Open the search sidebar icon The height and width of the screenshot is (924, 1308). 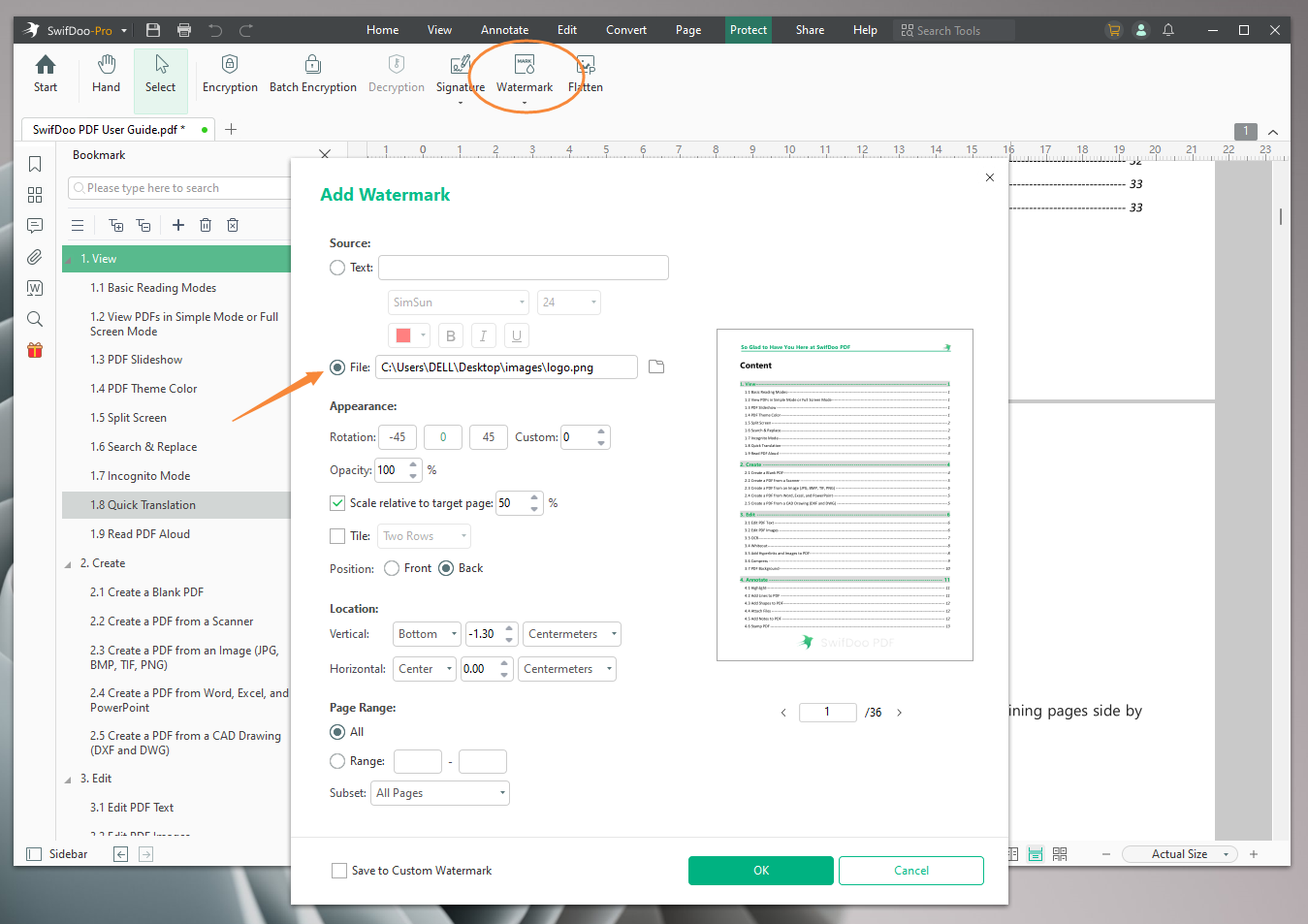point(35,319)
